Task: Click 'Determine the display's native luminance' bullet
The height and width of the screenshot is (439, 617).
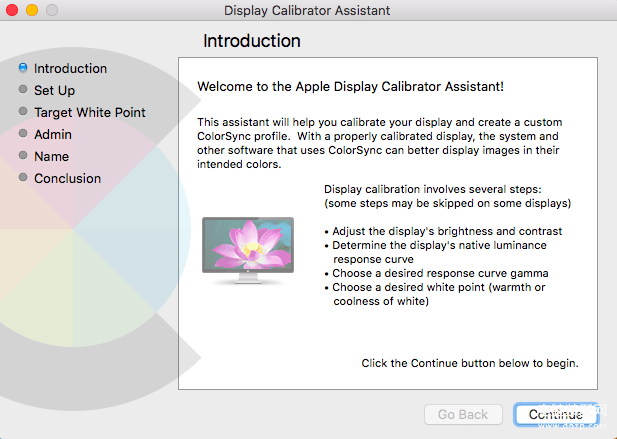Action: 436,252
